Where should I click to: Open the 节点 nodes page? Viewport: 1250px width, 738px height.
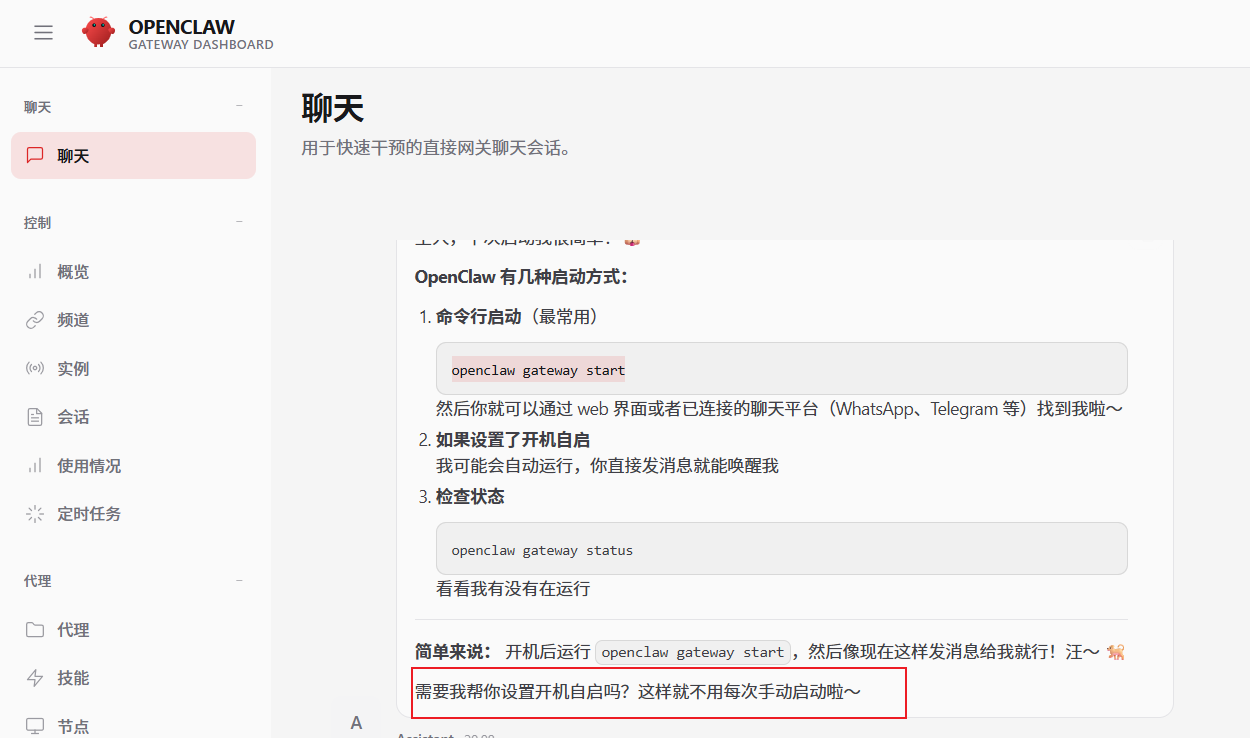click(x=133, y=726)
